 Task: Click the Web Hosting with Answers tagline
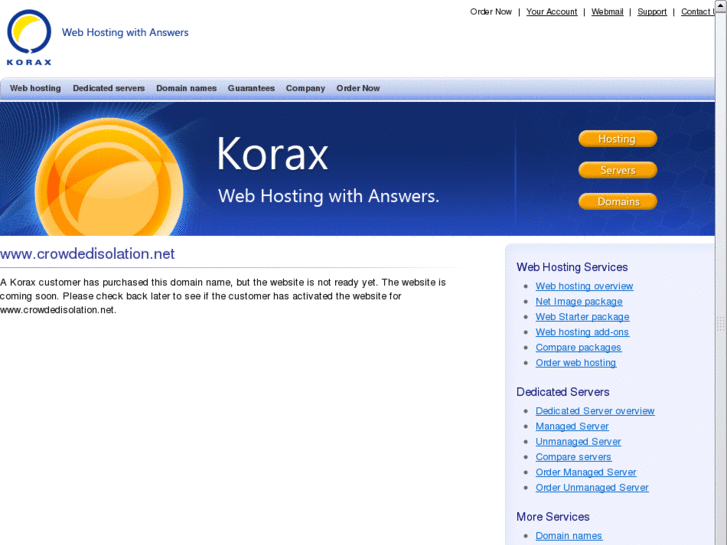point(125,32)
